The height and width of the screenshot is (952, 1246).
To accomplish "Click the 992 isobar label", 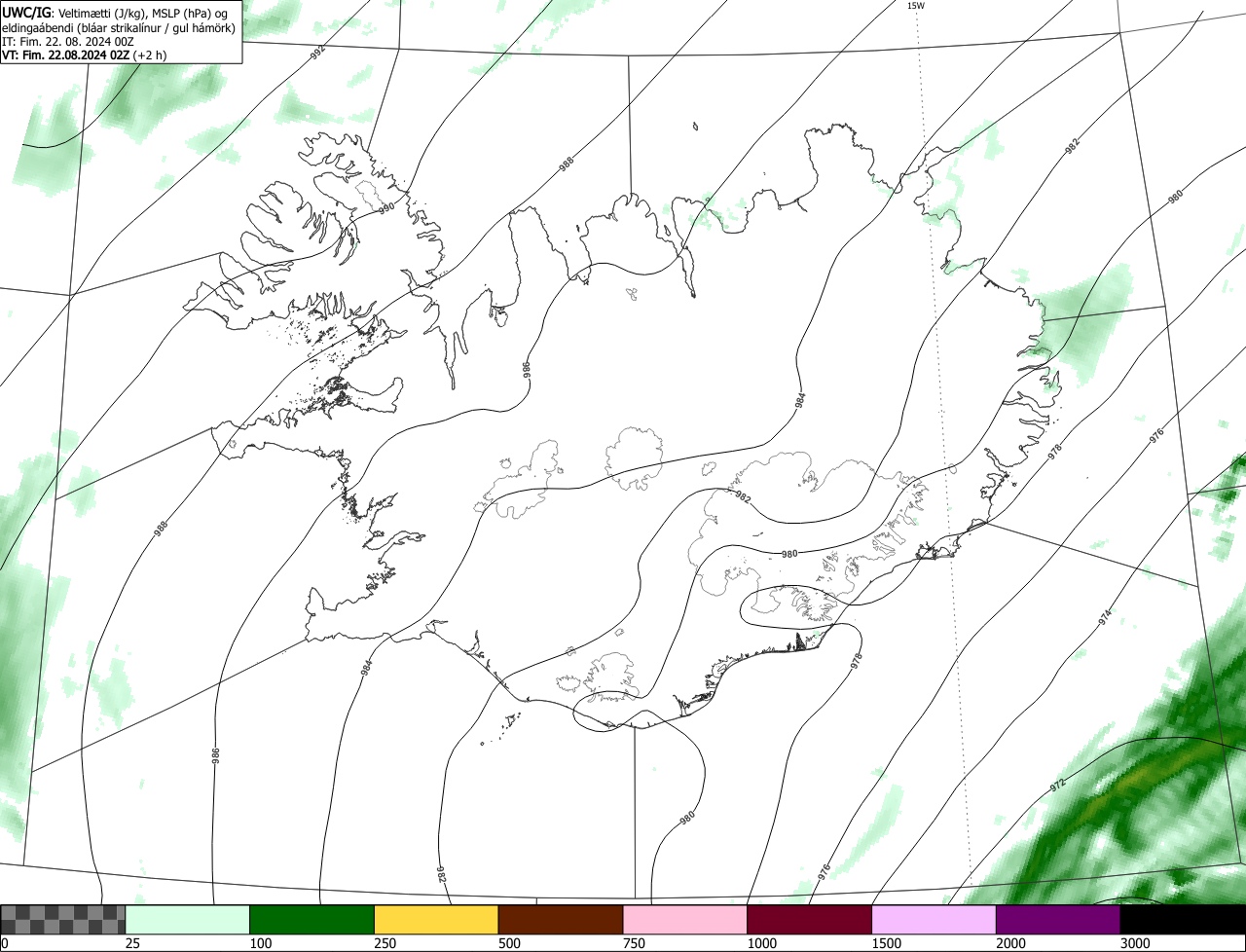I will [x=317, y=53].
